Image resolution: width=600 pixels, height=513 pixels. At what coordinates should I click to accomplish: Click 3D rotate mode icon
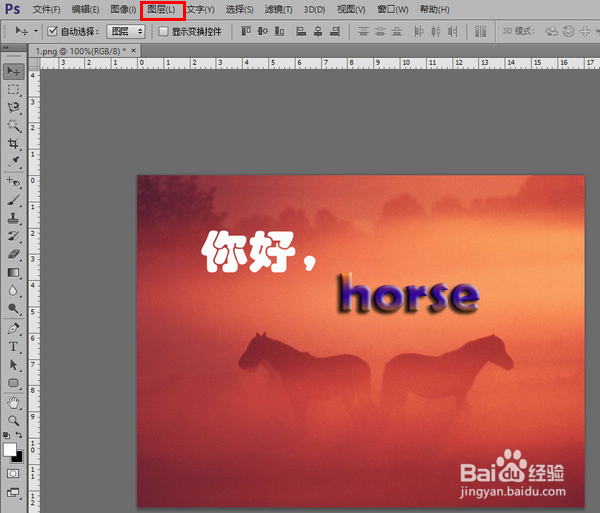click(x=551, y=31)
